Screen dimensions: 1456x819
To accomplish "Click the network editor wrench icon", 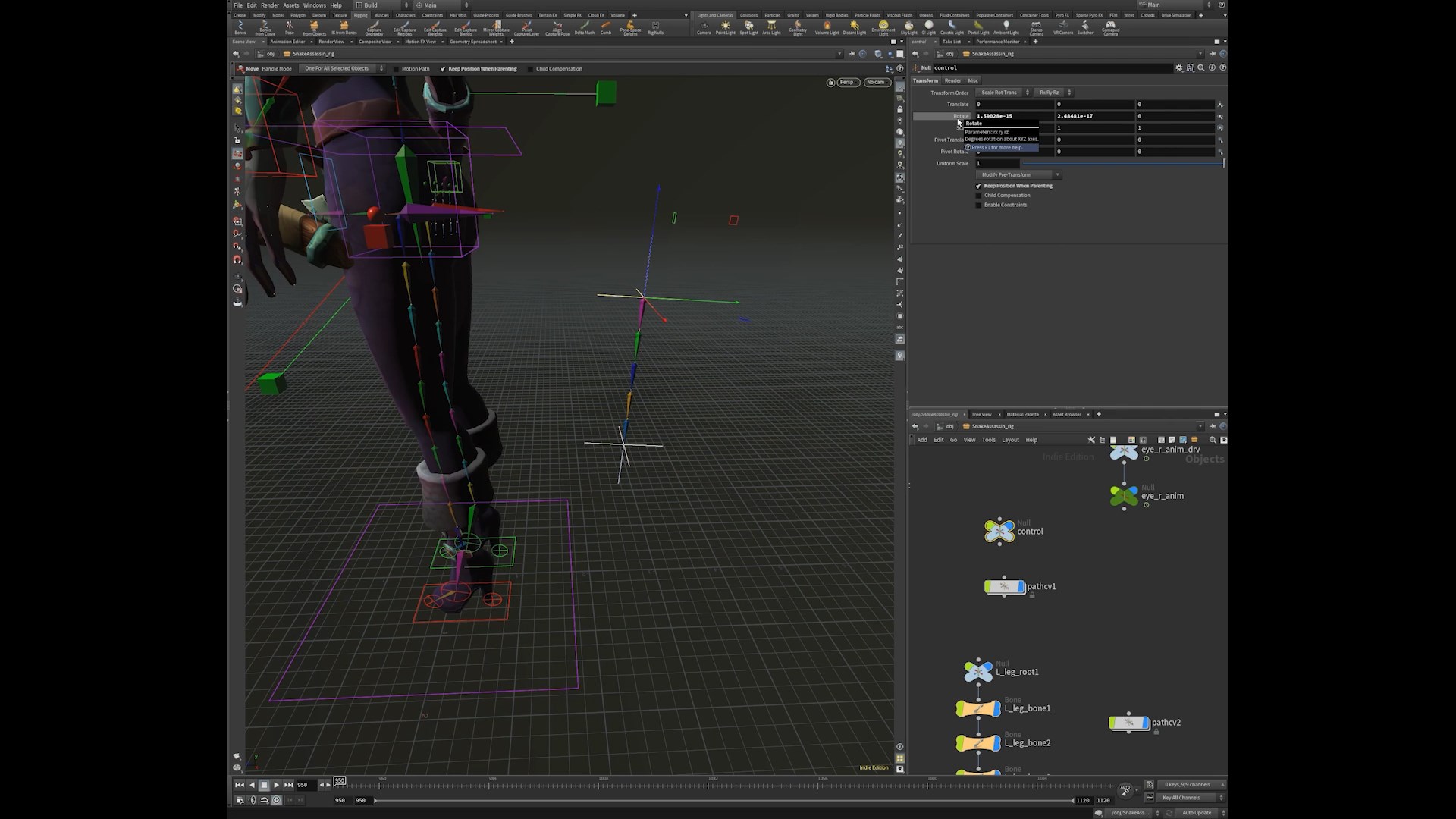I will (1091, 440).
